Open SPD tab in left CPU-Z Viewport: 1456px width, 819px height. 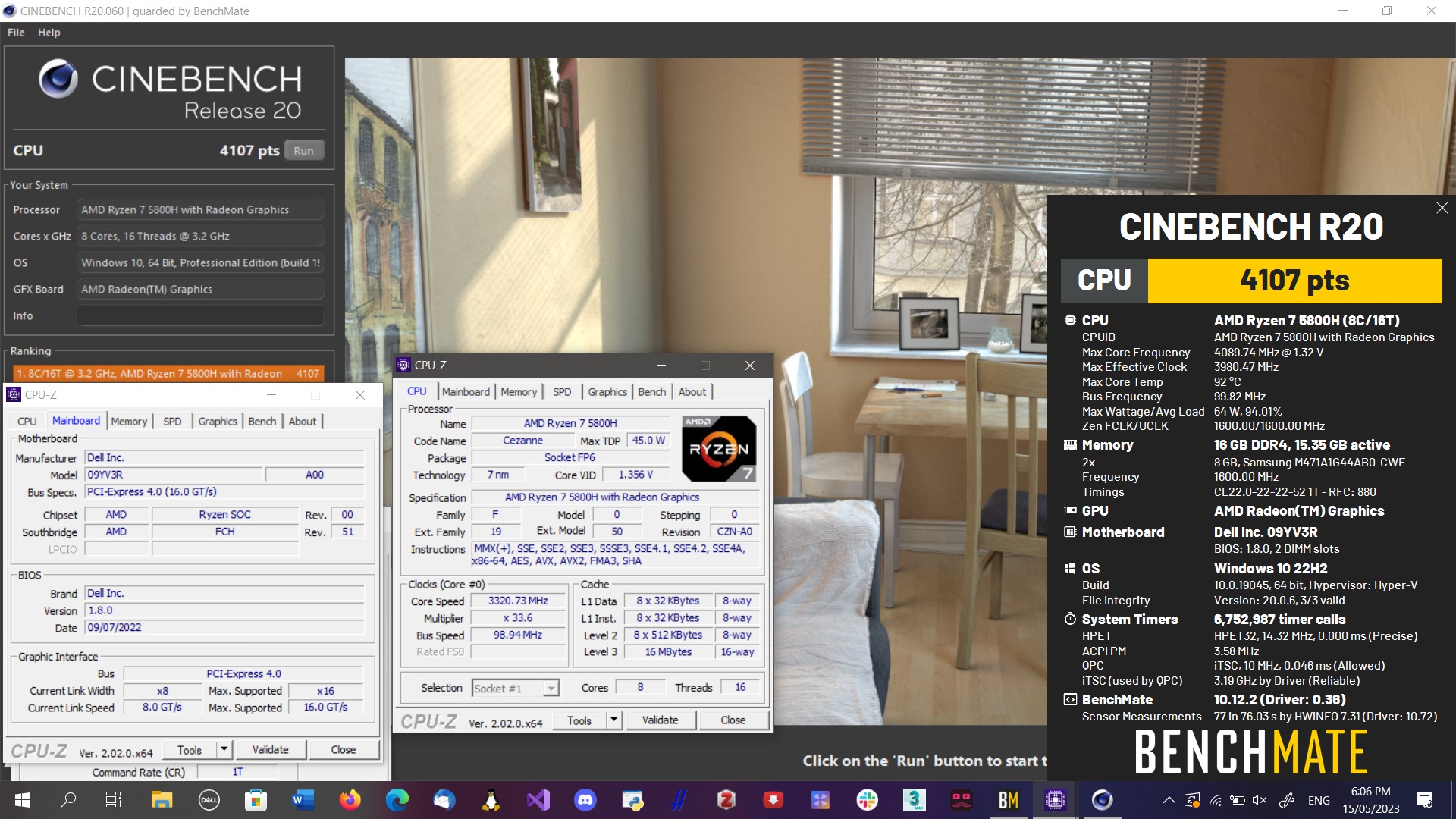172,422
